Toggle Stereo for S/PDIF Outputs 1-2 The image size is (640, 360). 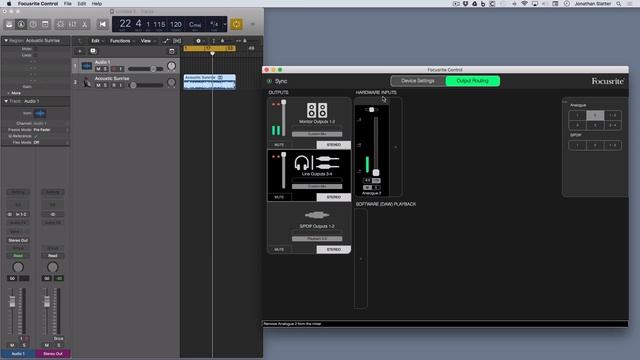[333, 249]
